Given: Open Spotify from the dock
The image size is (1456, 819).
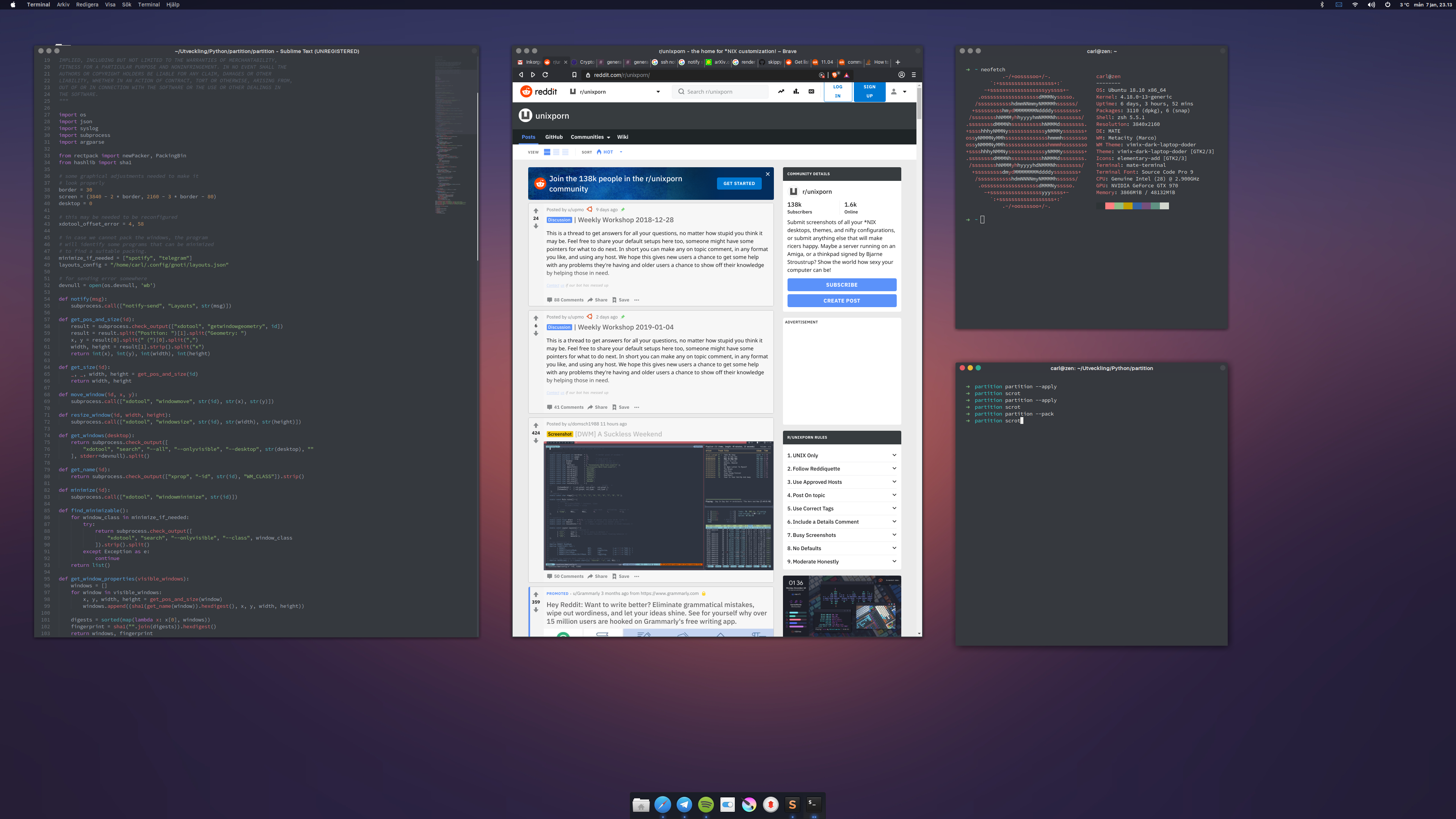Looking at the screenshot, I should tap(706, 804).
